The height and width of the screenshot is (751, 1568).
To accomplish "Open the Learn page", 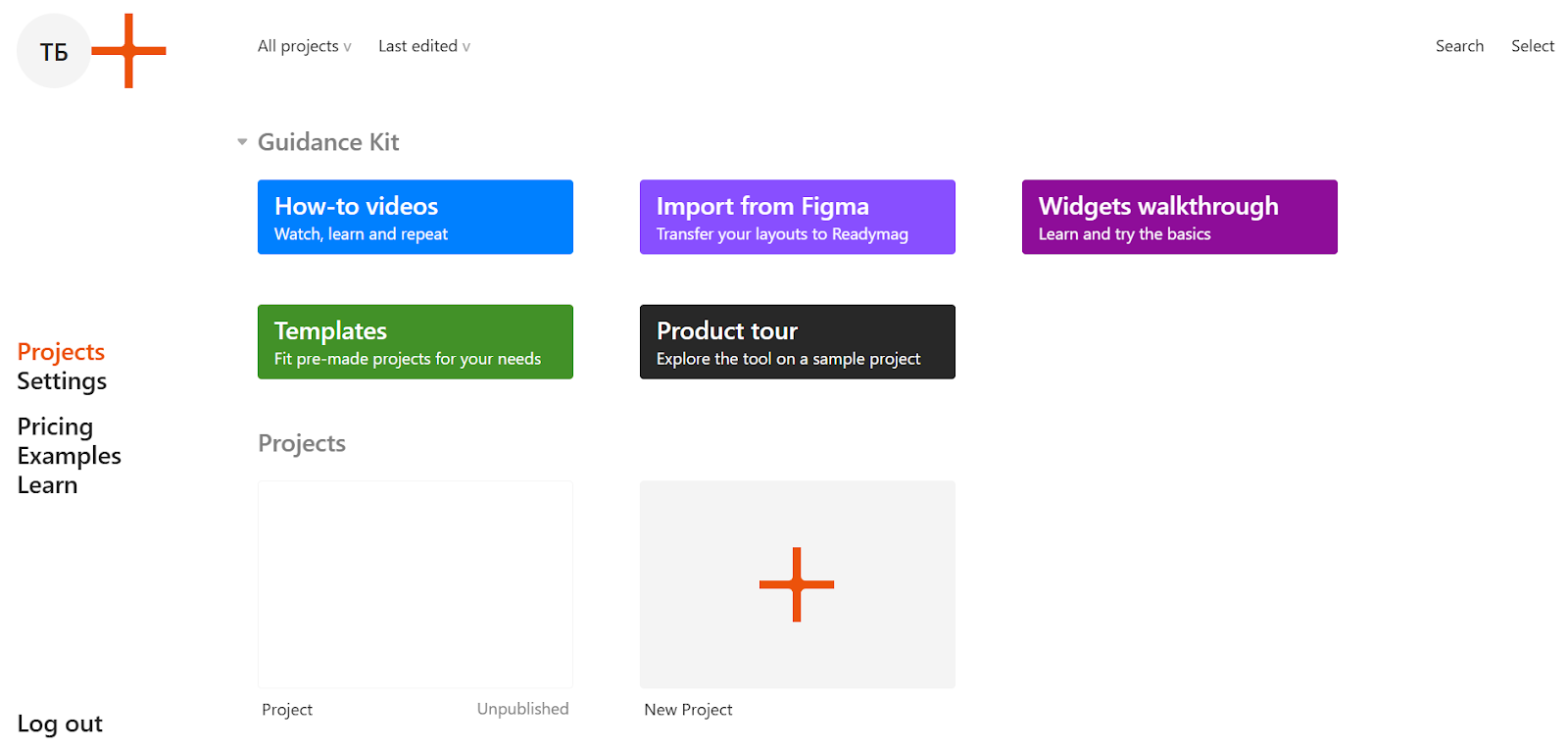I will pos(47,485).
